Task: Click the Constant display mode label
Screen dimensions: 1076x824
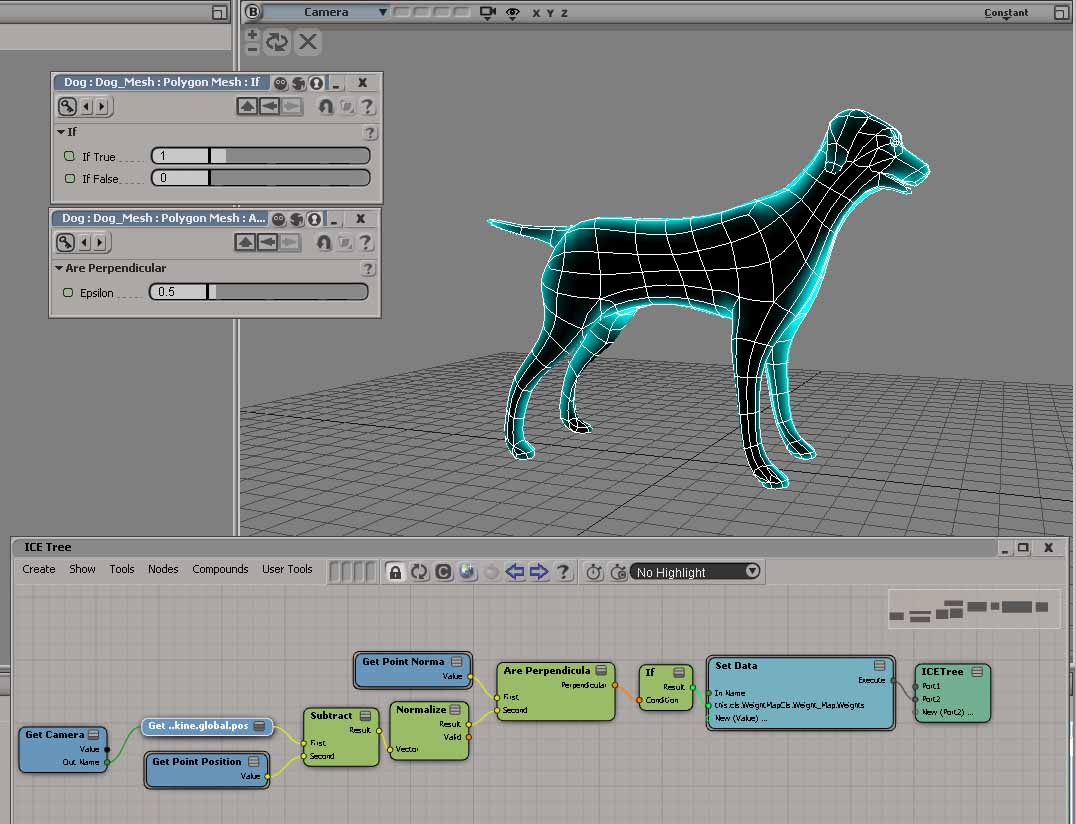Action: [1005, 13]
